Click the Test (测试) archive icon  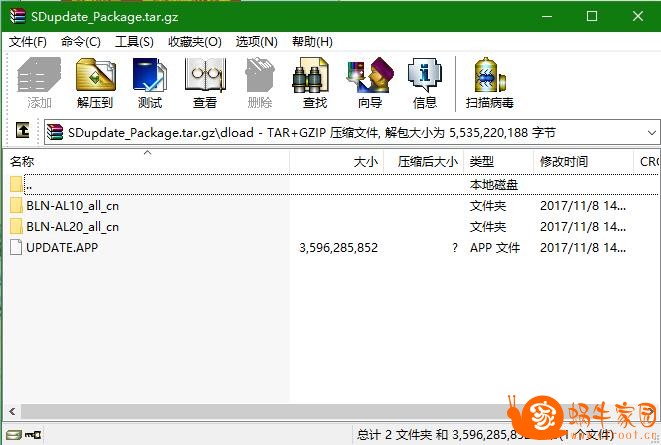pyautogui.click(x=150, y=75)
